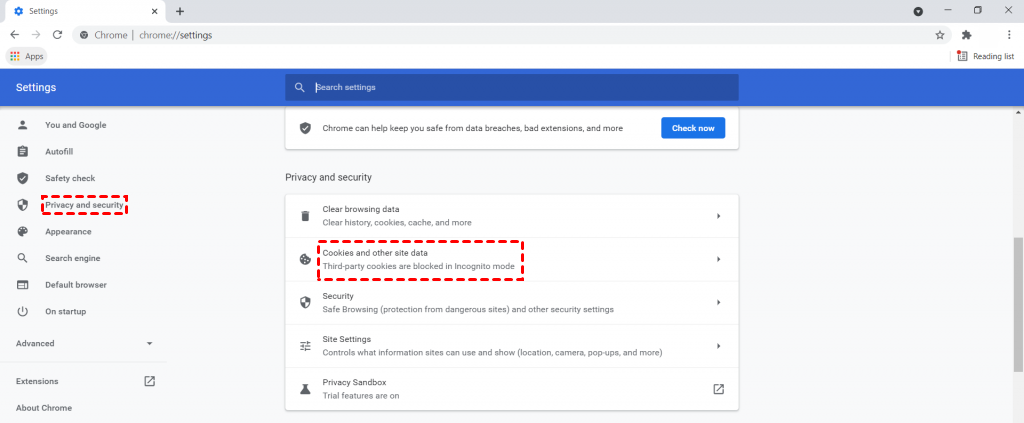Reload the page with the refresh icon
Screen dimensions: 1024x423
58,34
